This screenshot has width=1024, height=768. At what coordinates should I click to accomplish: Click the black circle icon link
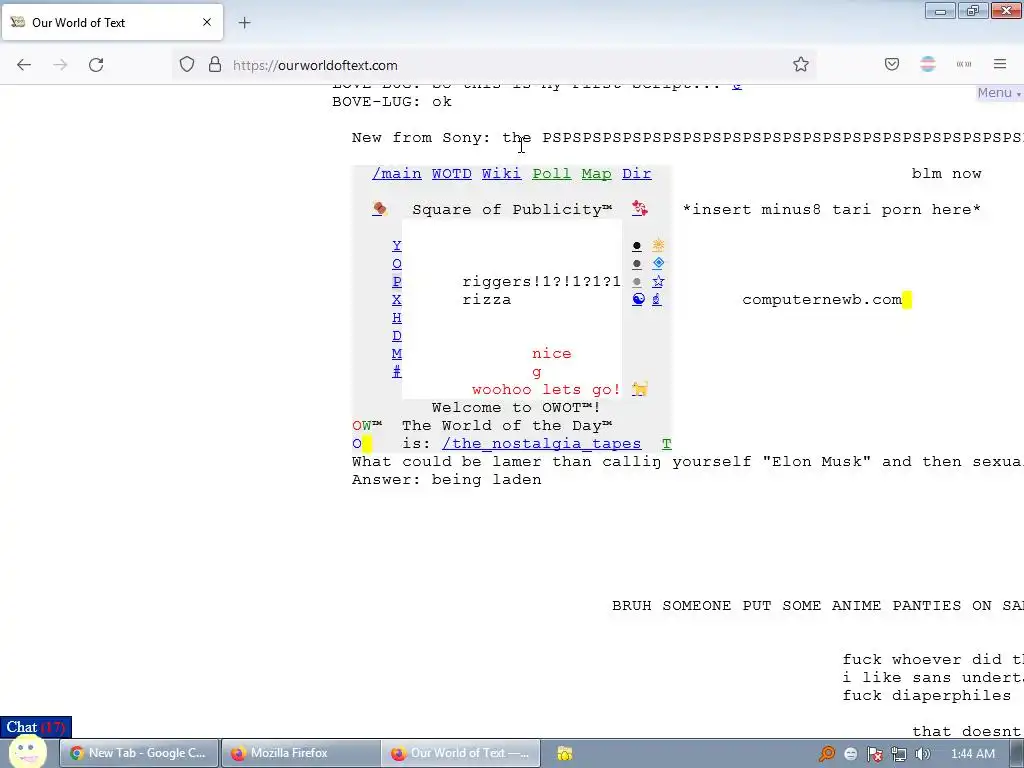pyautogui.click(x=637, y=246)
